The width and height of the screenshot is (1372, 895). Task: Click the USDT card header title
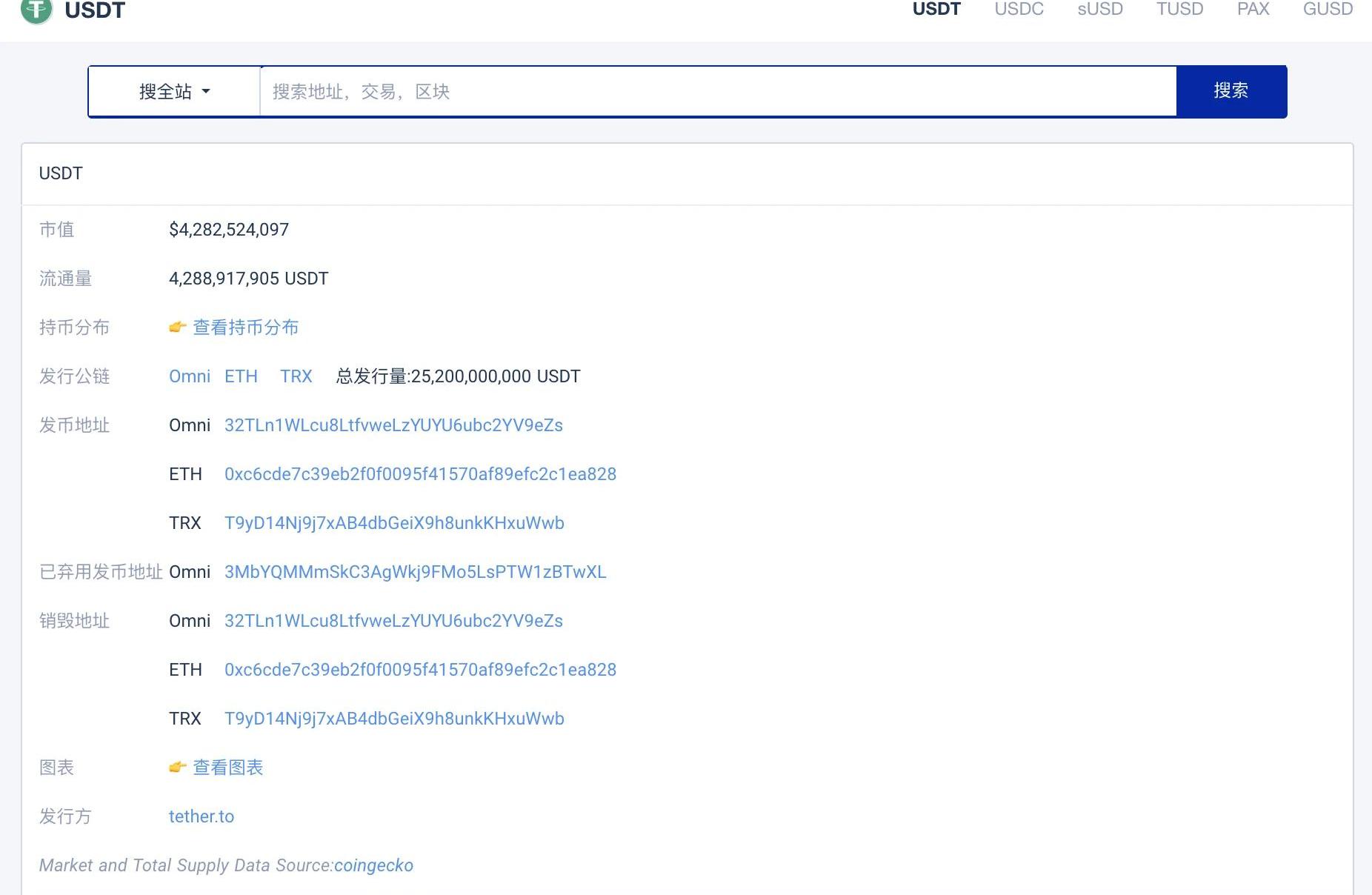click(x=61, y=173)
